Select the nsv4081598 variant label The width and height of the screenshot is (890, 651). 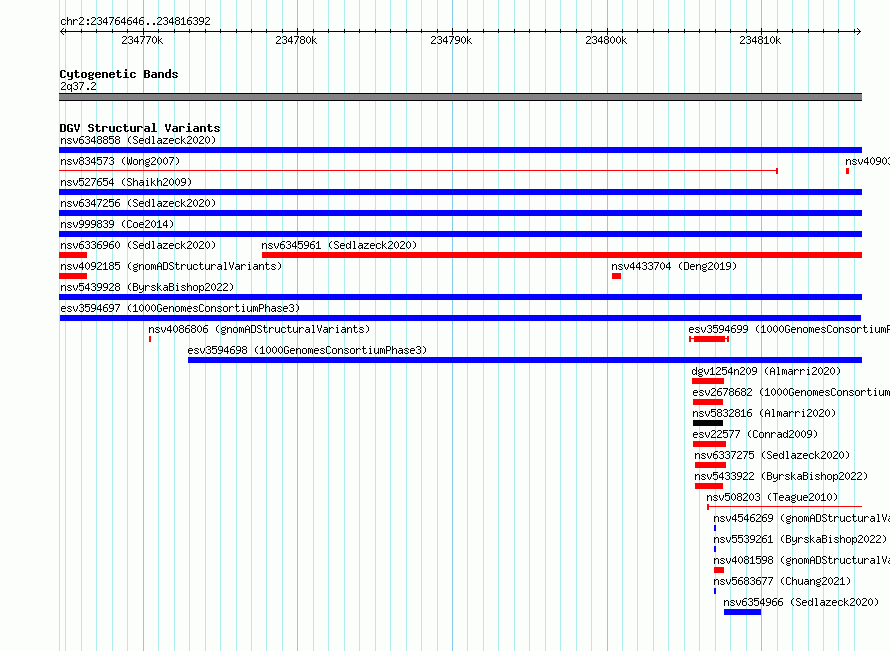tap(801, 560)
